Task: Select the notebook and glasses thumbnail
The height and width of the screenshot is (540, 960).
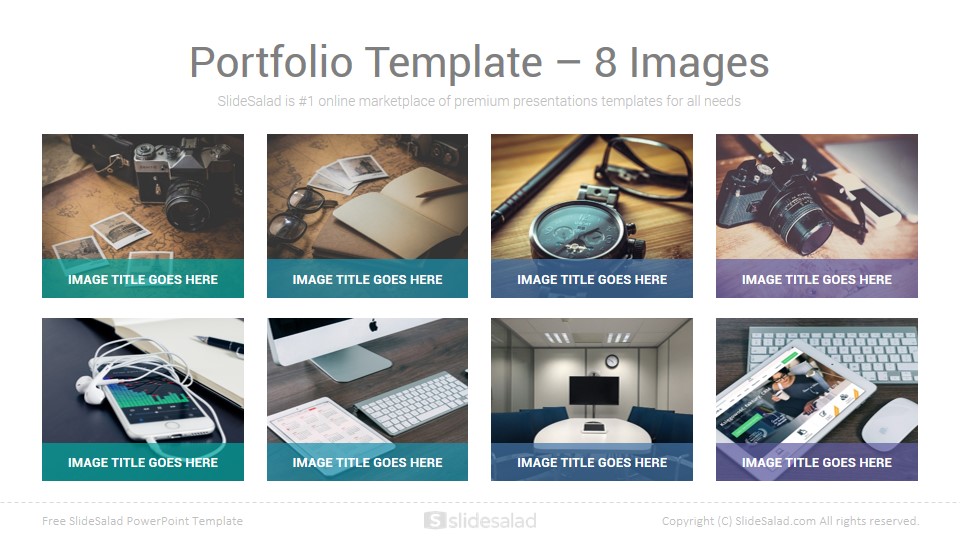Action: click(367, 197)
